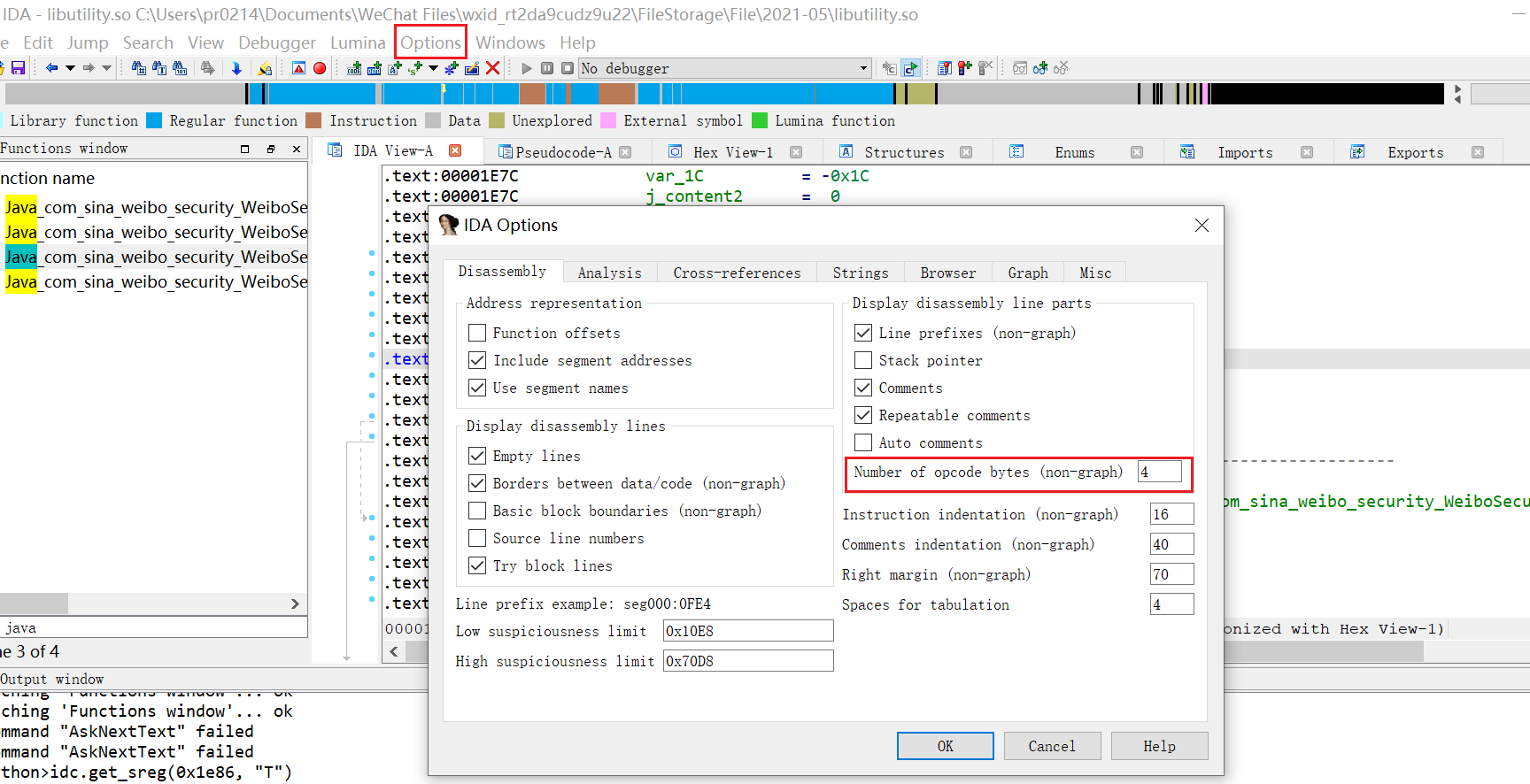Open the Options menu
The width and height of the screenshot is (1530, 784).
430,42
